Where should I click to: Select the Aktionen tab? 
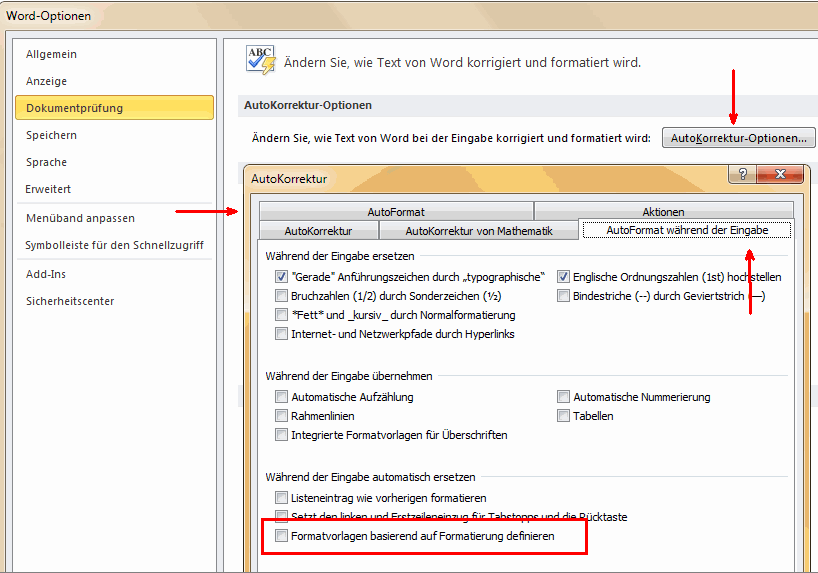(663, 212)
